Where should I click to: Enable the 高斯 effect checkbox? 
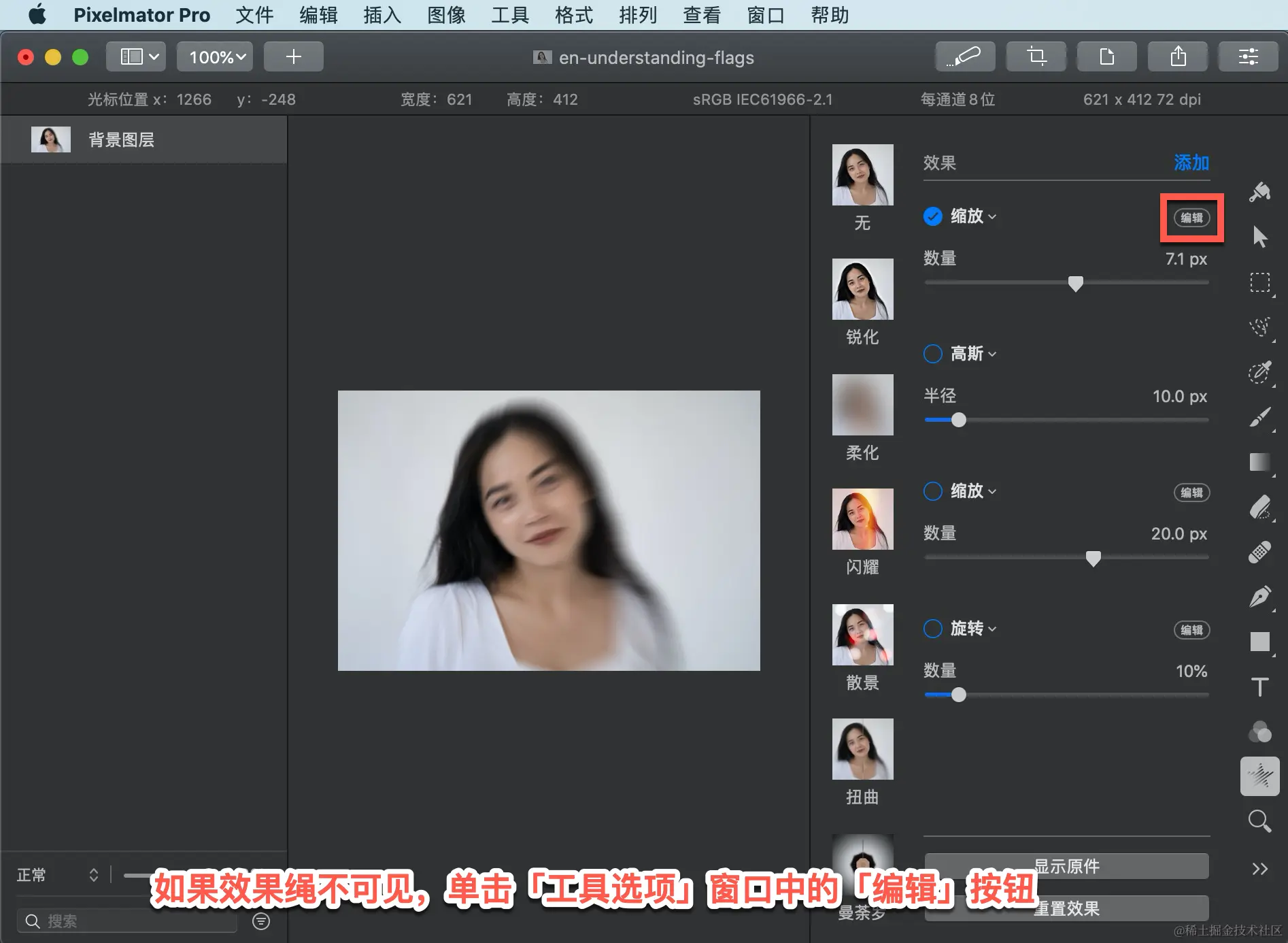(932, 354)
